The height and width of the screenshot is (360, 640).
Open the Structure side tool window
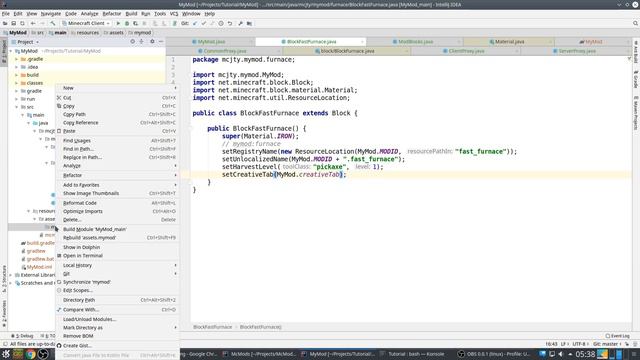pyautogui.click(x=4, y=278)
